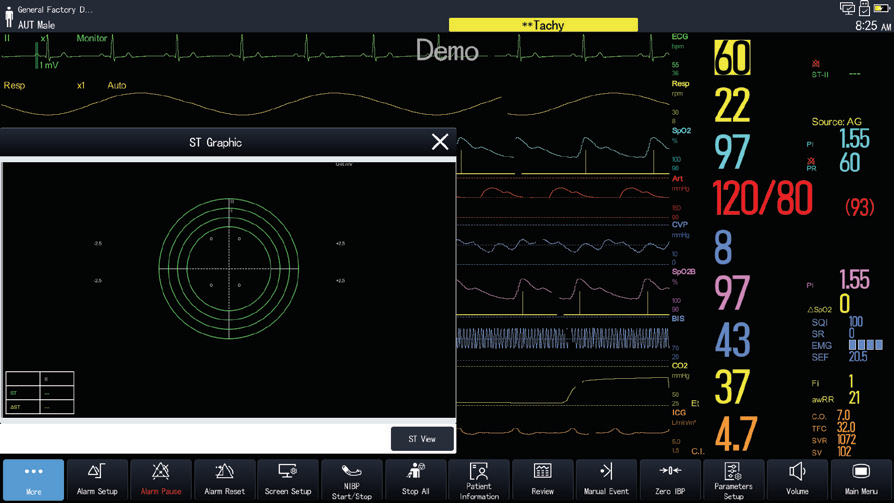Open Alarm Setup

pos(97,479)
